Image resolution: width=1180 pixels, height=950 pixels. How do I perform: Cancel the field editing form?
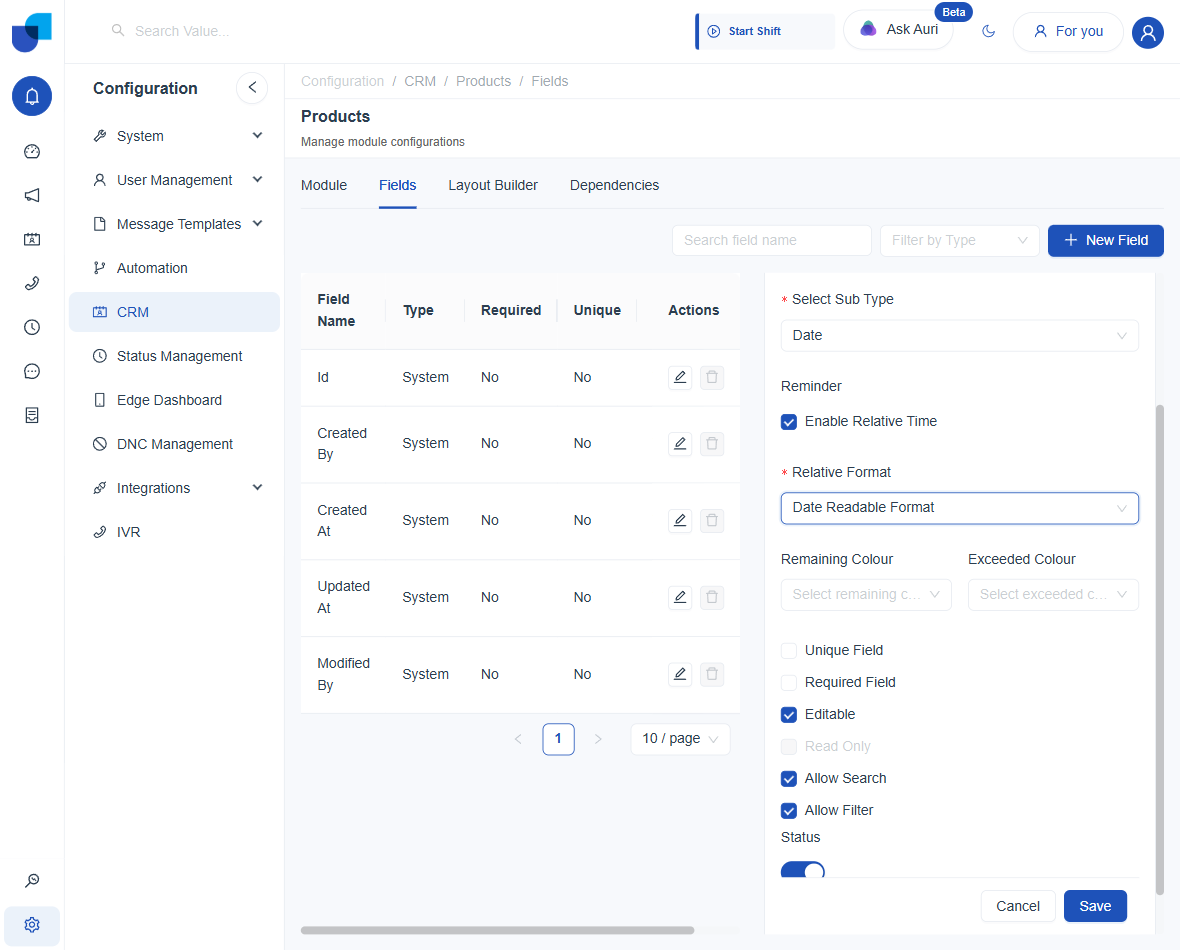[1017, 906]
